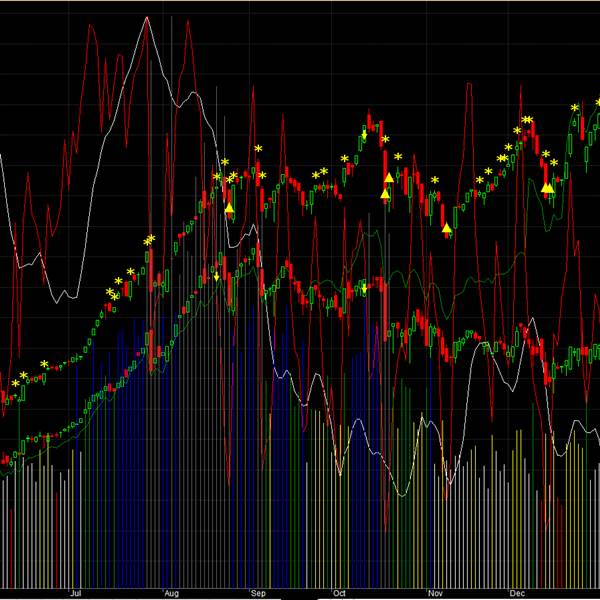This screenshot has width=600, height=600.
Task: Click the Nov label on the time axis
Action: click(x=435, y=593)
